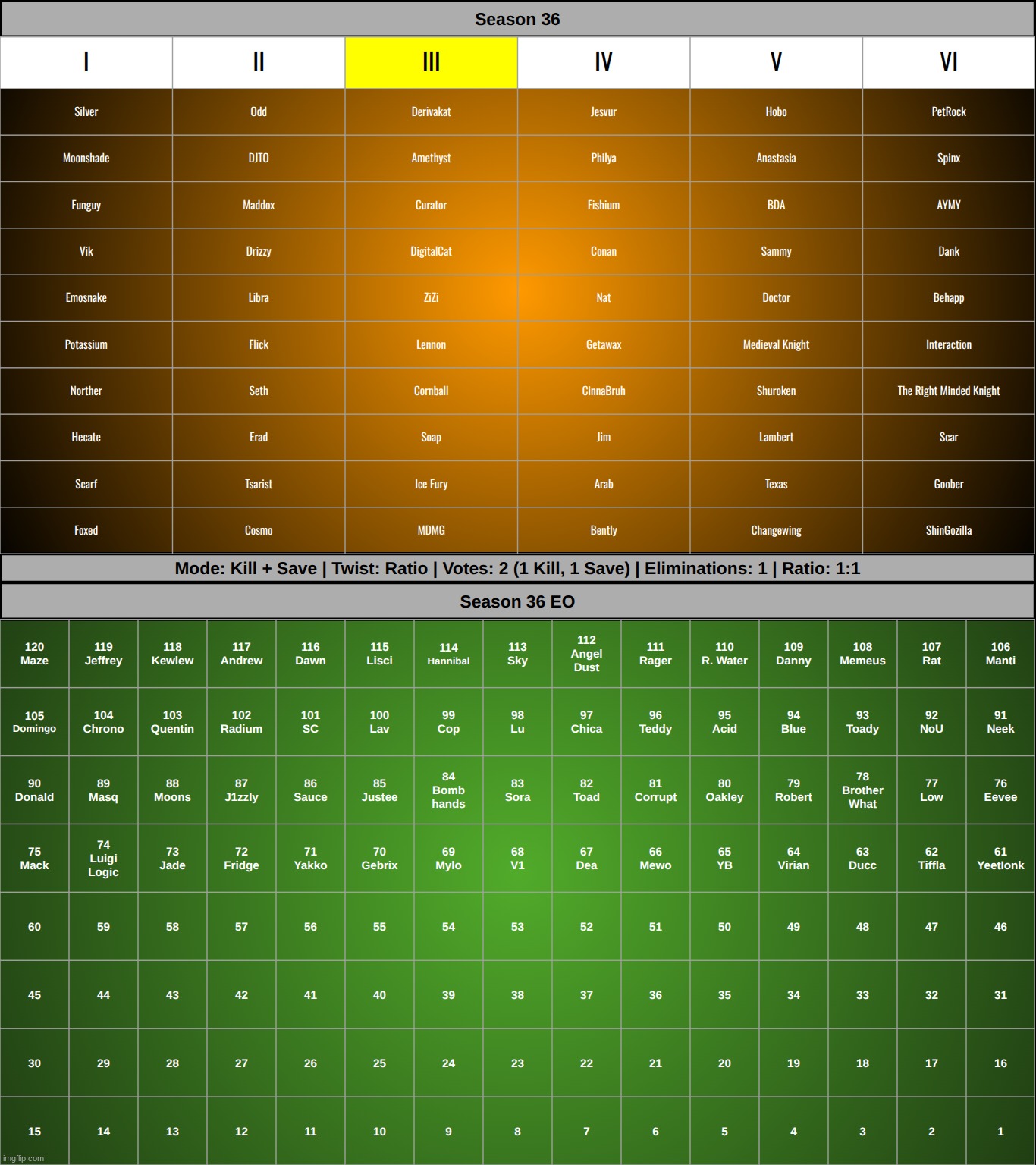1036x1165 pixels.
Task: Click Ice Fury in column III
Action: (x=430, y=484)
